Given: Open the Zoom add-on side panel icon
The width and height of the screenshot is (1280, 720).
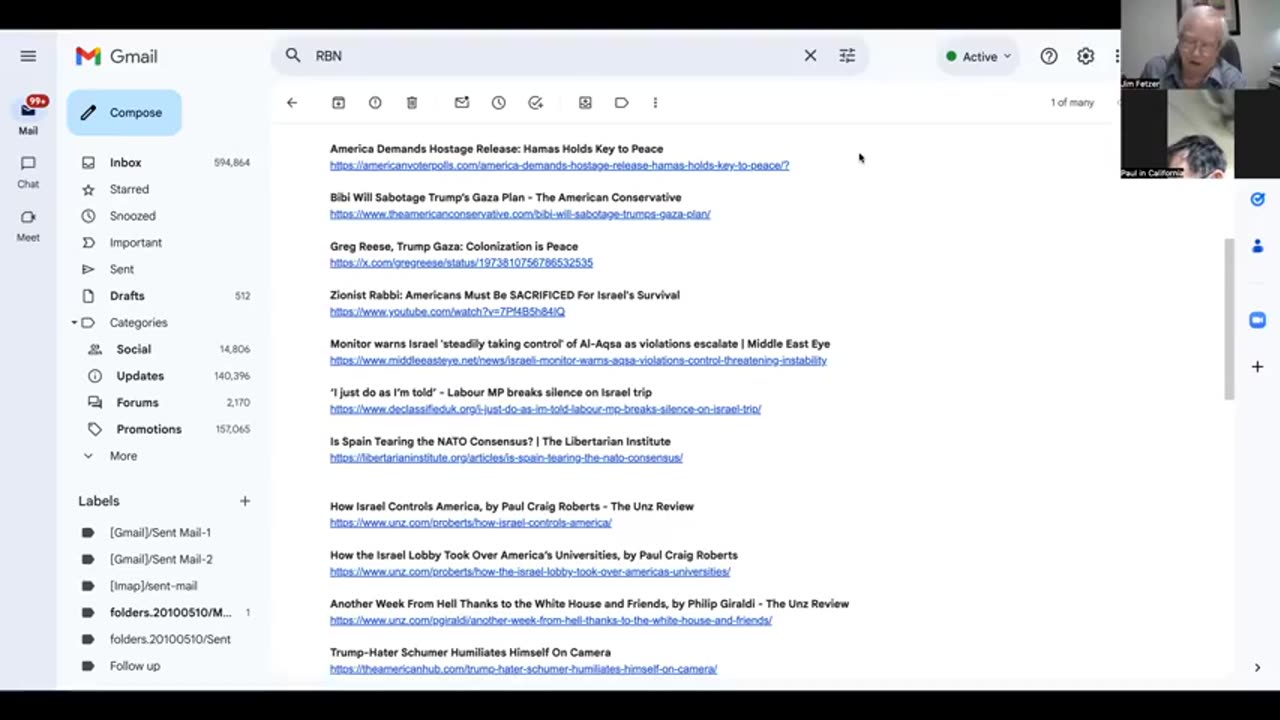Looking at the screenshot, I should [x=1257, y=320].
